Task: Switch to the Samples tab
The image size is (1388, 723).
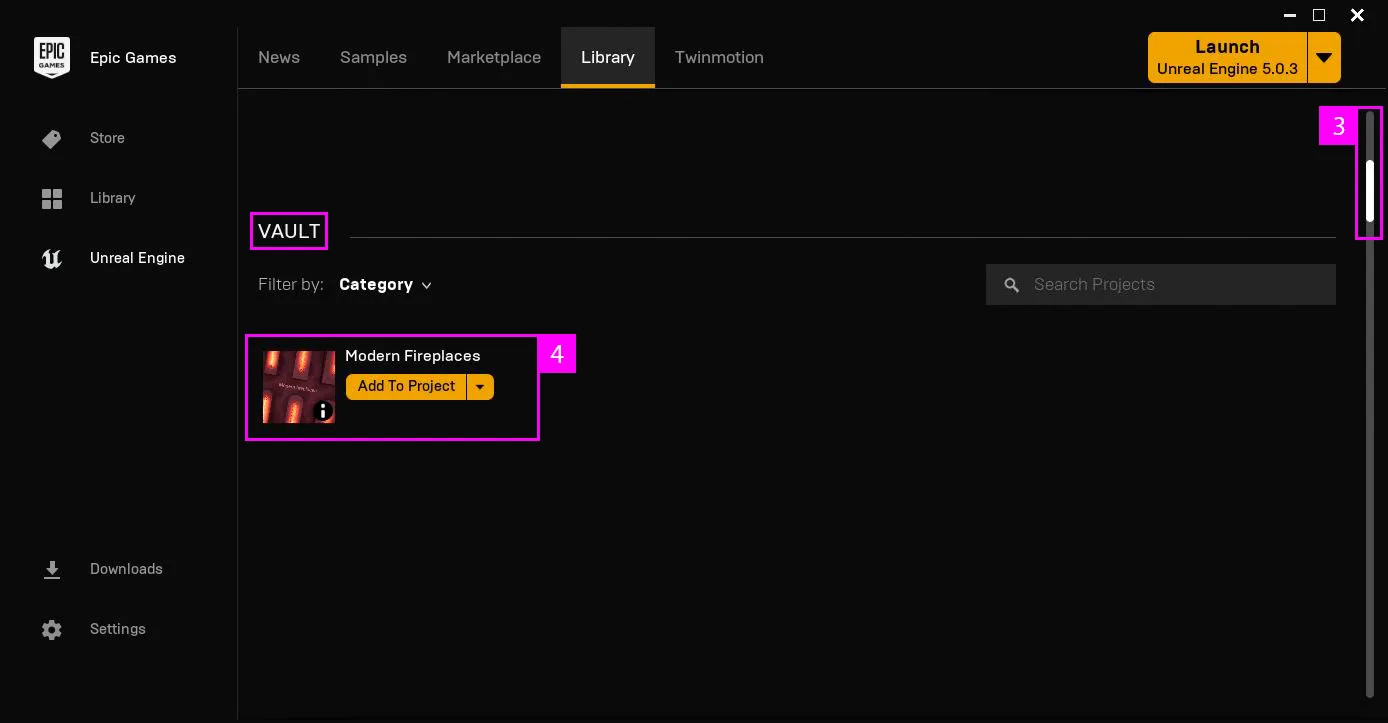Action: pyautogui.click(x=373, y=57)
